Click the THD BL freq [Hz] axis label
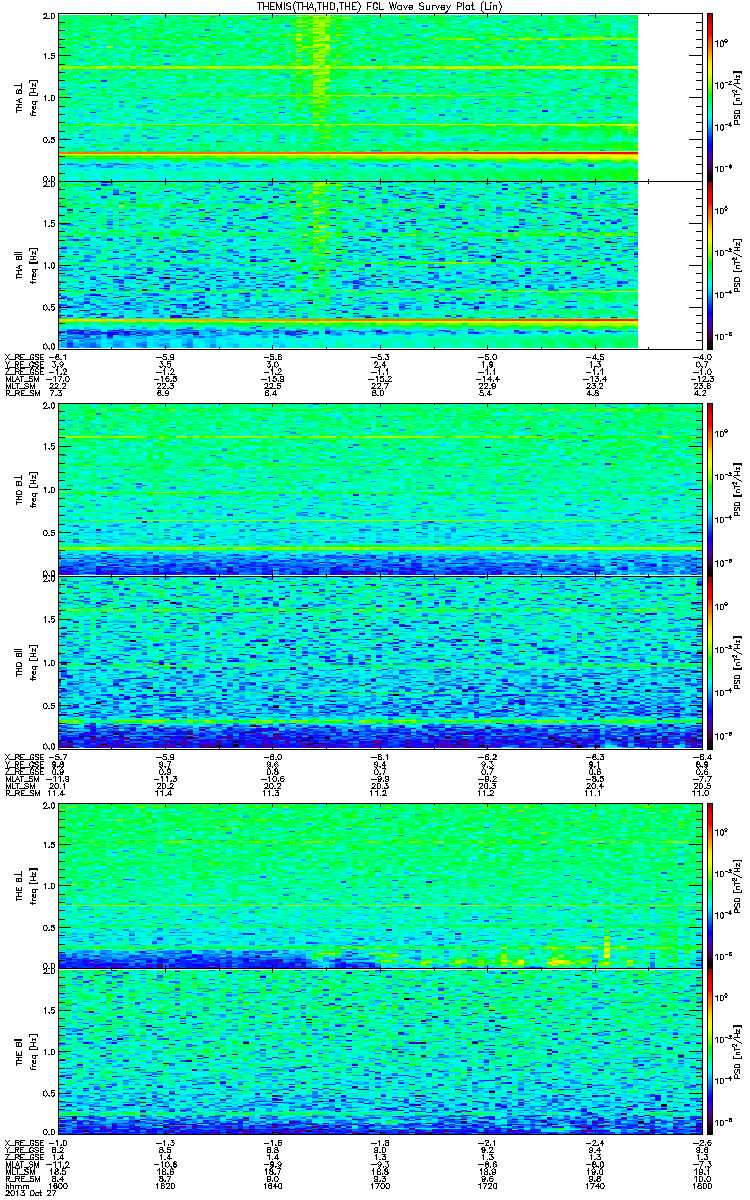 (x=32, y=490)
